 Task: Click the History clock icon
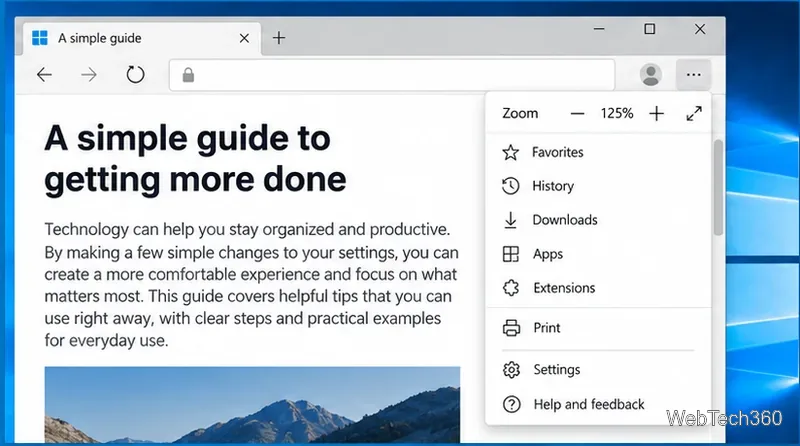pos(510,186)
